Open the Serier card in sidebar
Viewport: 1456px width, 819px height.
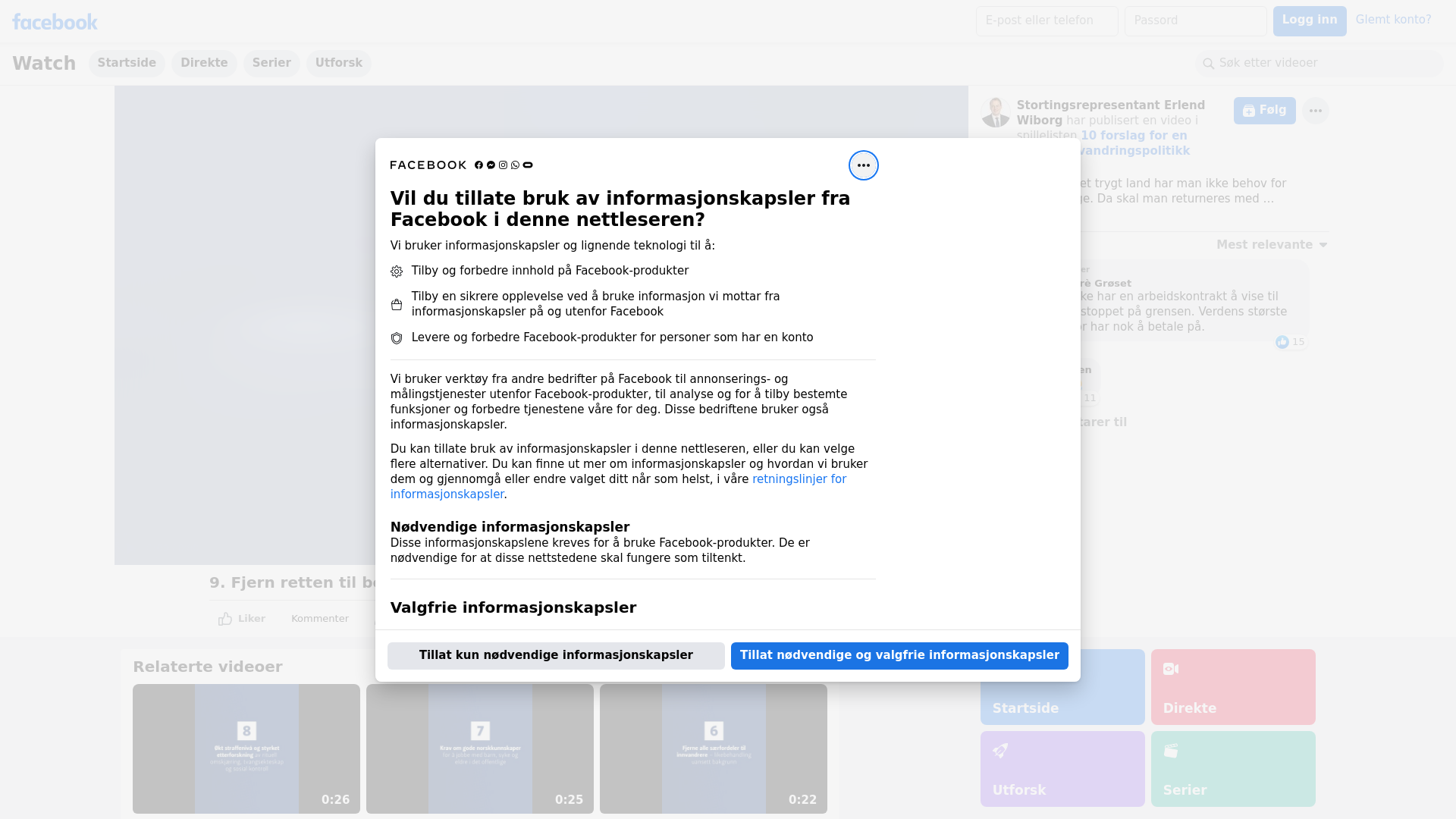pyautogui.click(x=1233, y=769)
